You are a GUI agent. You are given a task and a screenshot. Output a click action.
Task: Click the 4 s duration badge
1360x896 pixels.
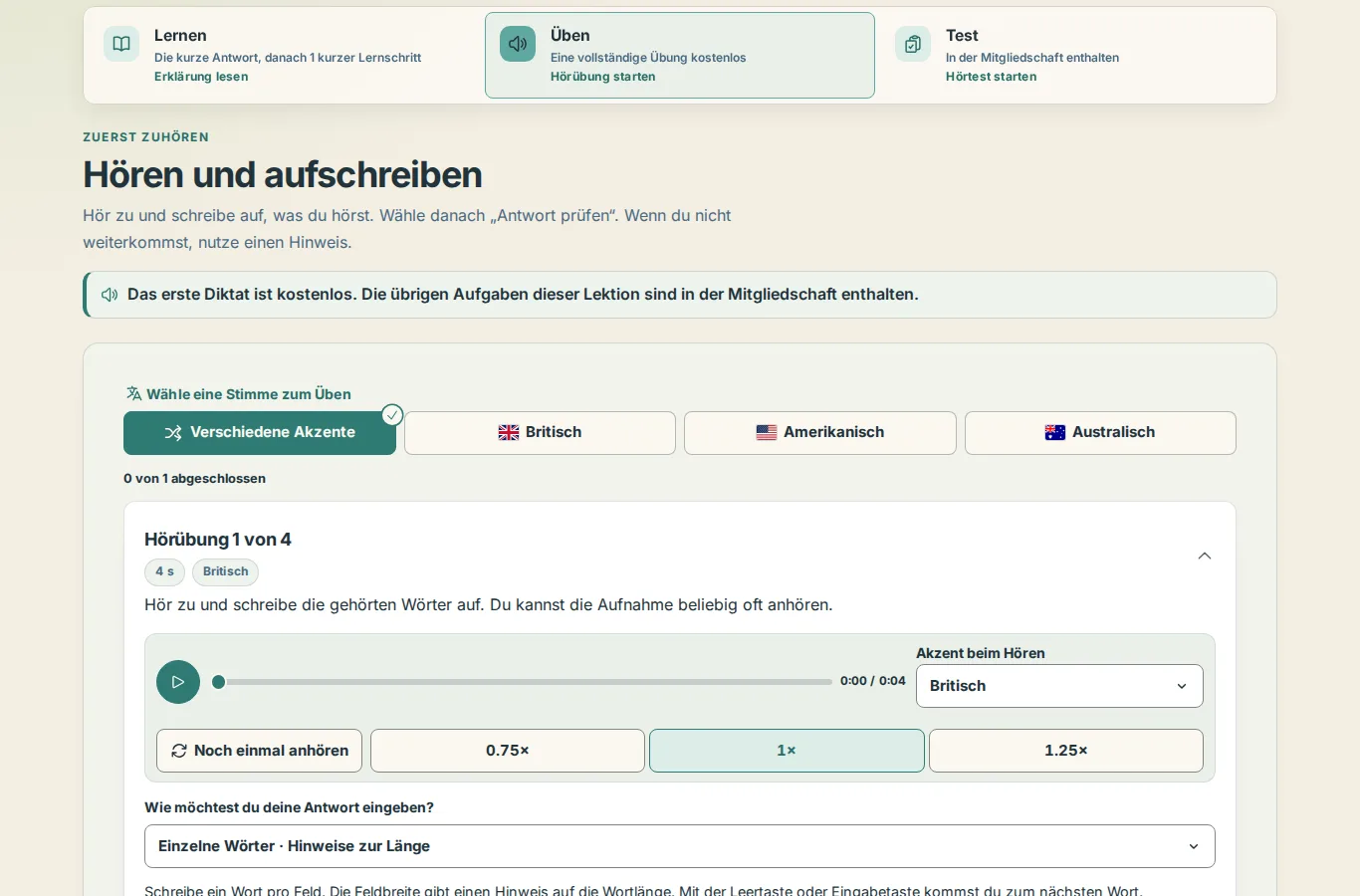point(164,571)
